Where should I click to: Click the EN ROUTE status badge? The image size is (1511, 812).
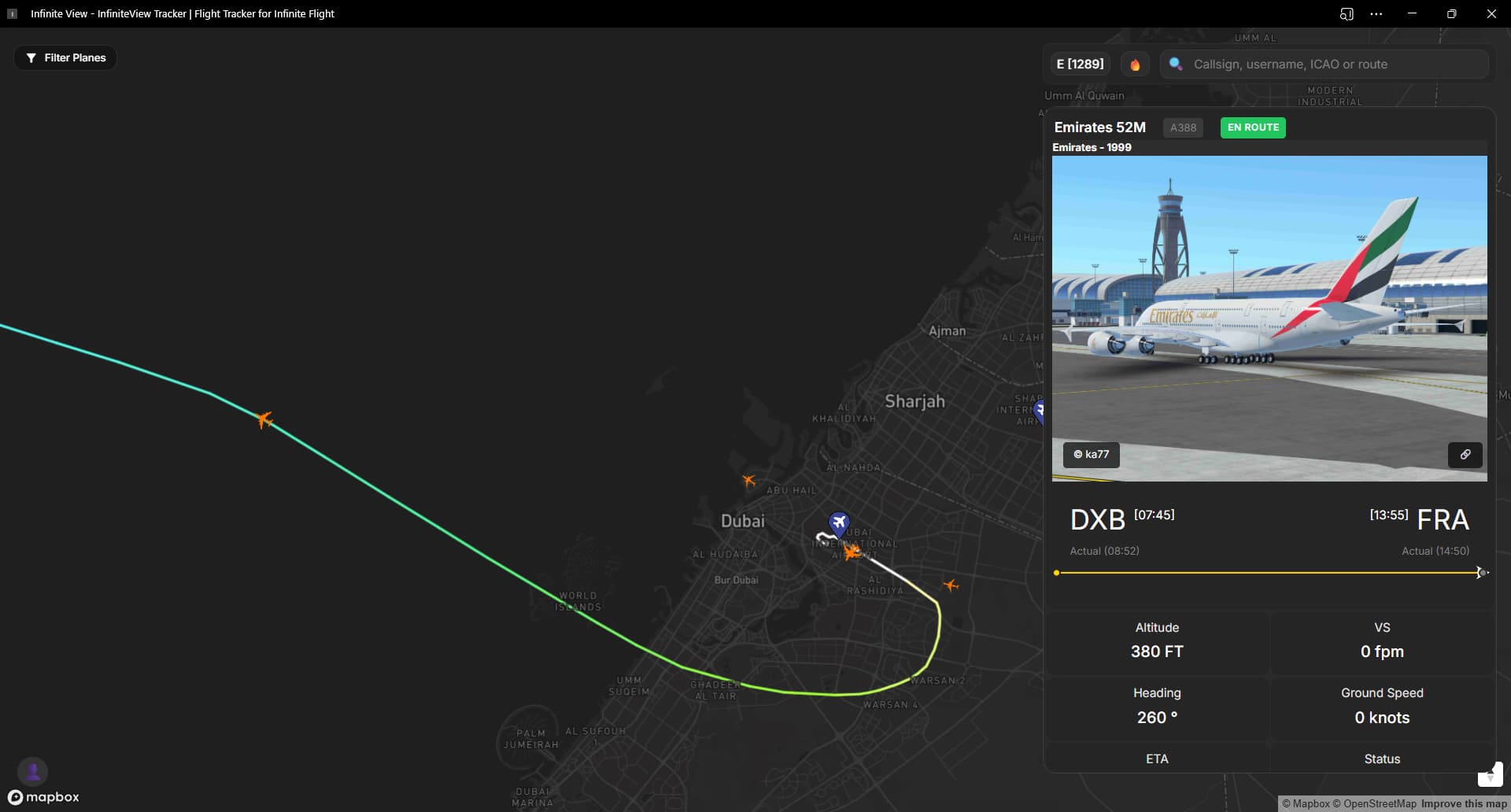tap(1253, 127)
